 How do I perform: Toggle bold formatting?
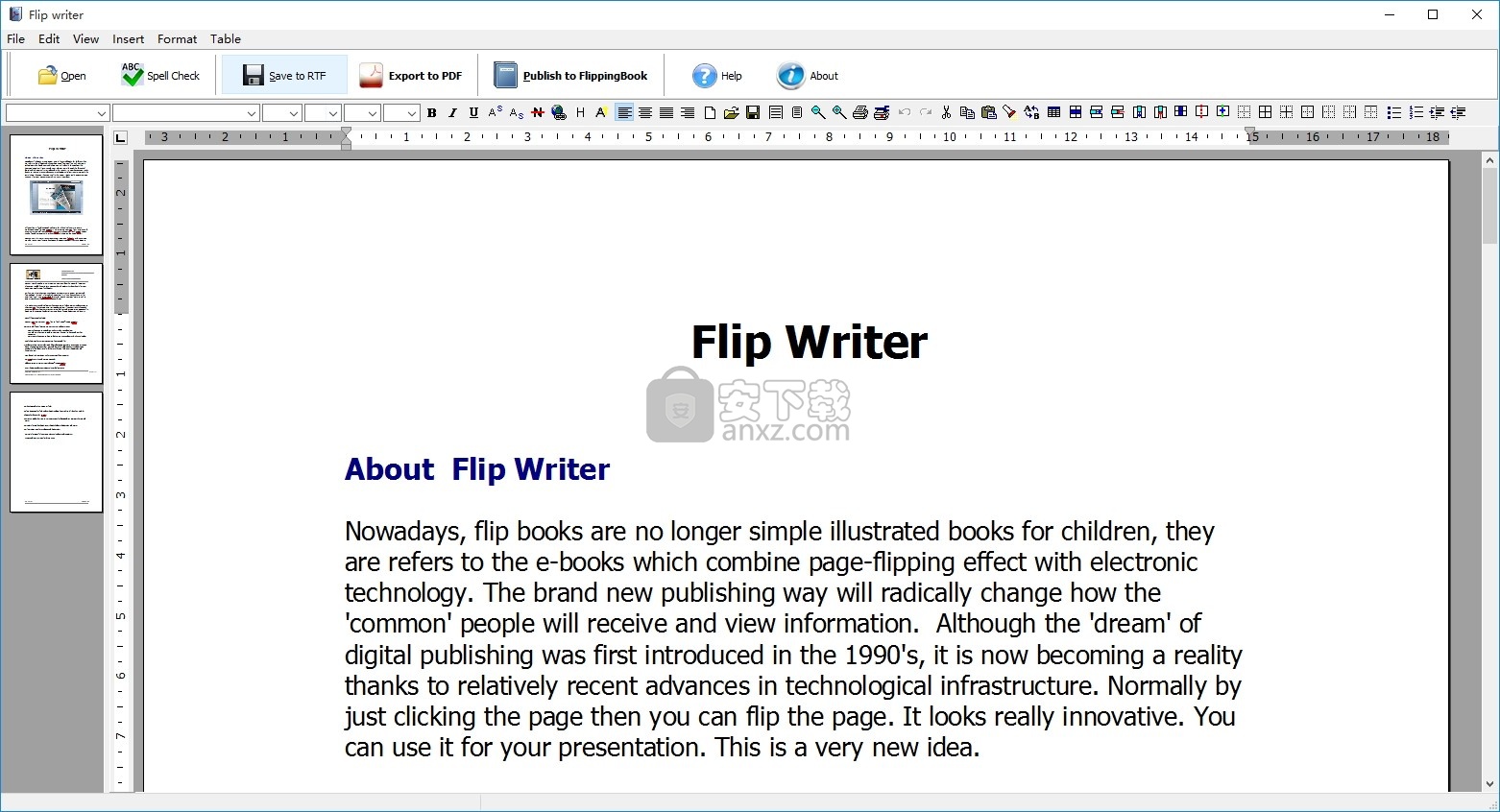432,113
